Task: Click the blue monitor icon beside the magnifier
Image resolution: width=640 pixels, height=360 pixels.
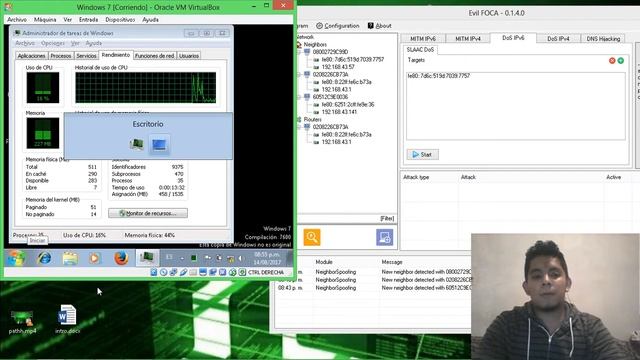Action: (384, 237)
